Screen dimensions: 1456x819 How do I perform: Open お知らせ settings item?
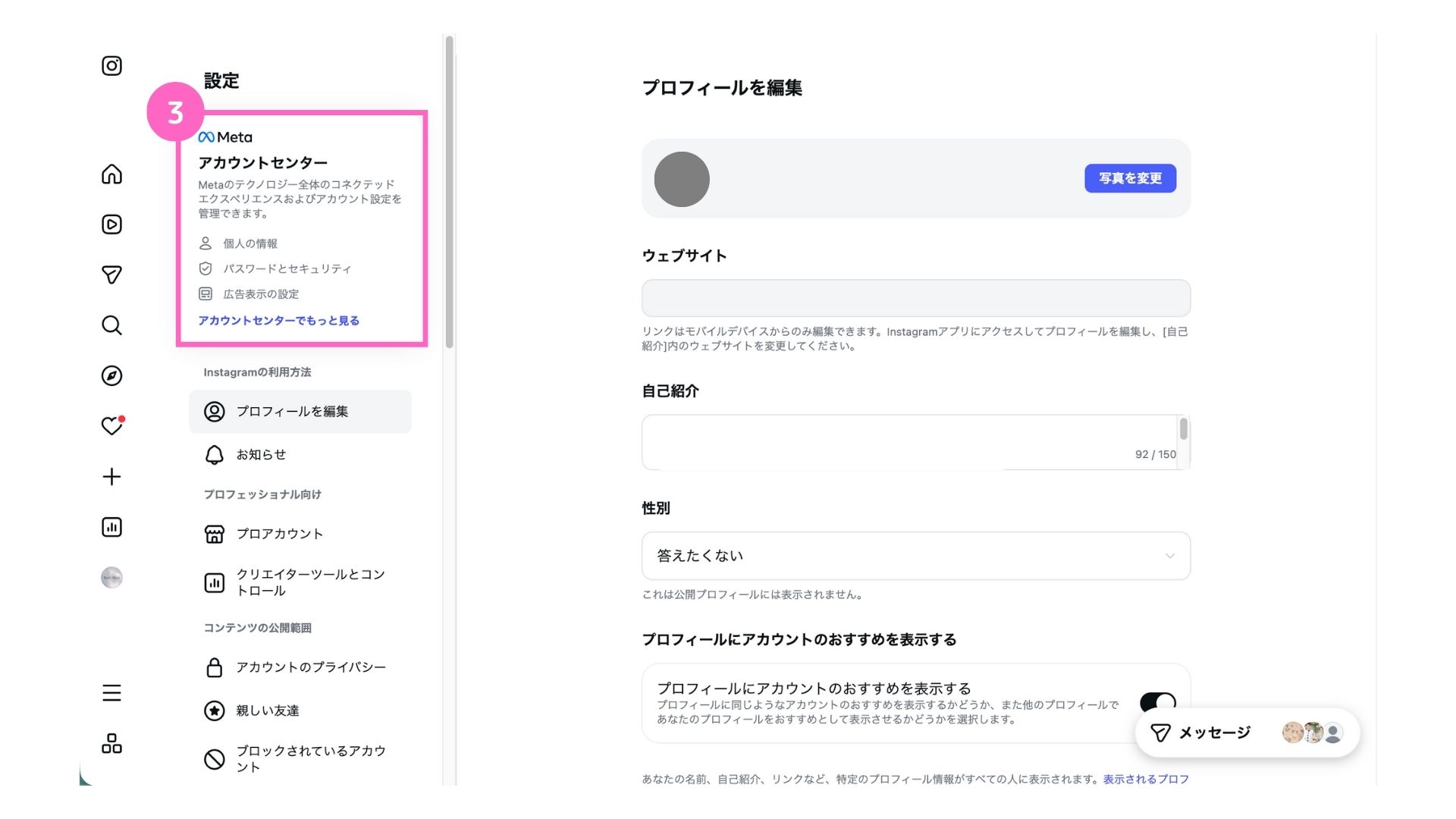261,455
